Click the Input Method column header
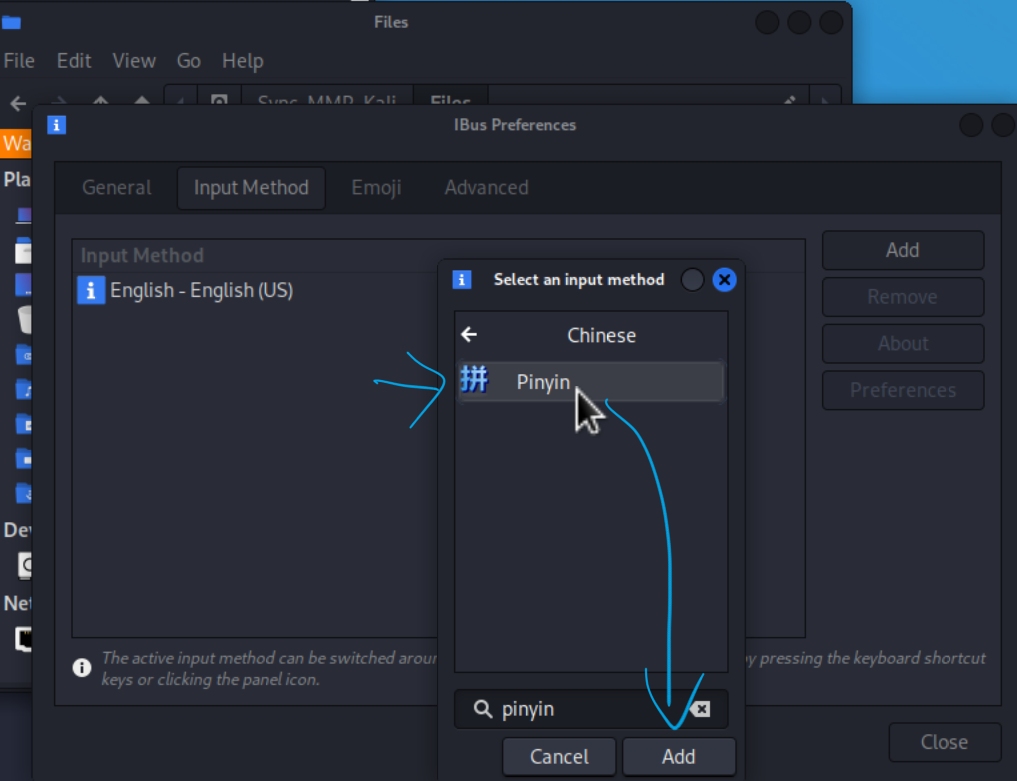Image resolution: width=1017 pixels, height=781 pixels. tap(142, 255)
